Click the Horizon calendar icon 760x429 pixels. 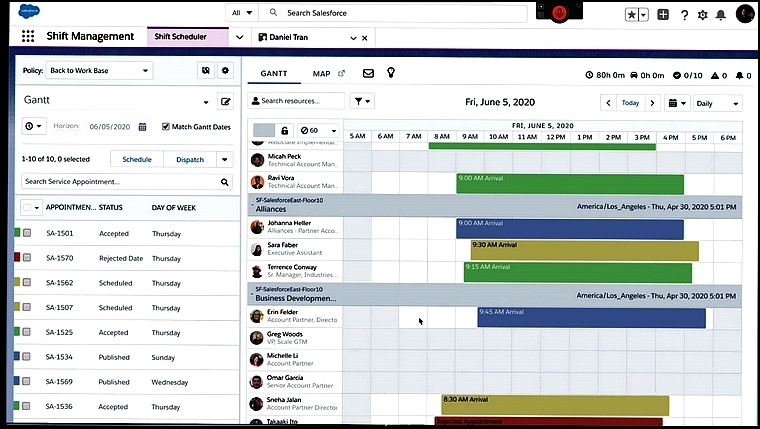pos(142,127)
